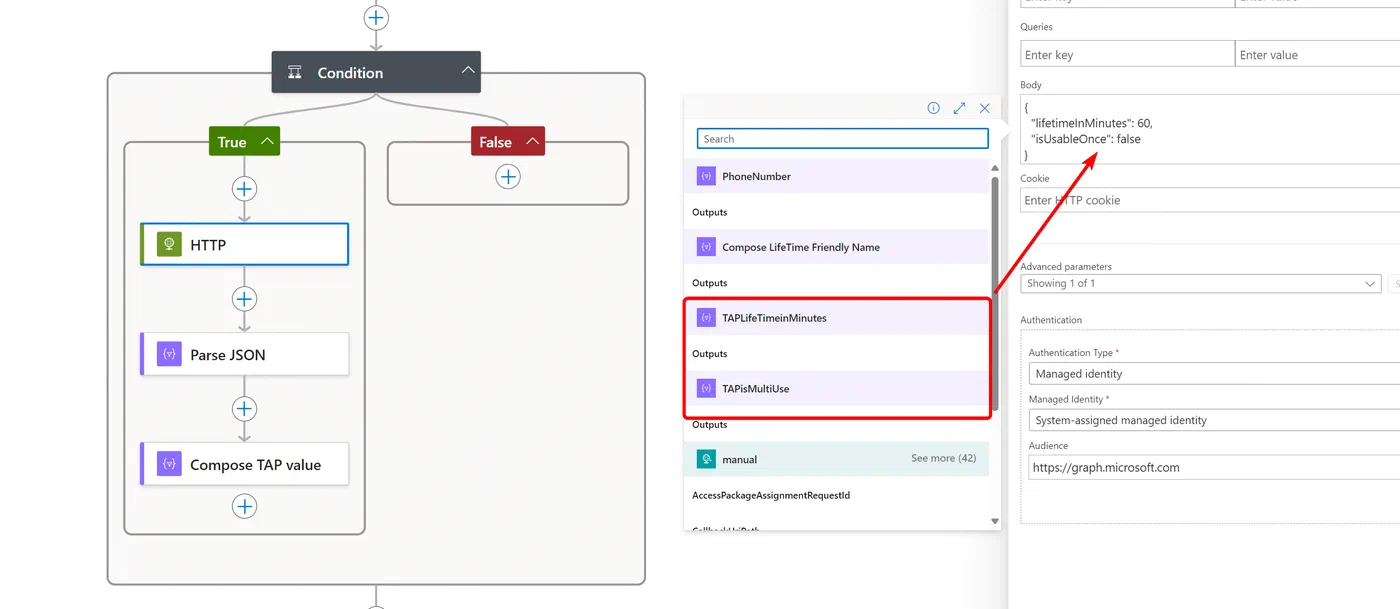Viewport: 1400px width, 609px height.
Task: Insert a step between Parse JSON and Compose
Action: (x=244, y=409)
